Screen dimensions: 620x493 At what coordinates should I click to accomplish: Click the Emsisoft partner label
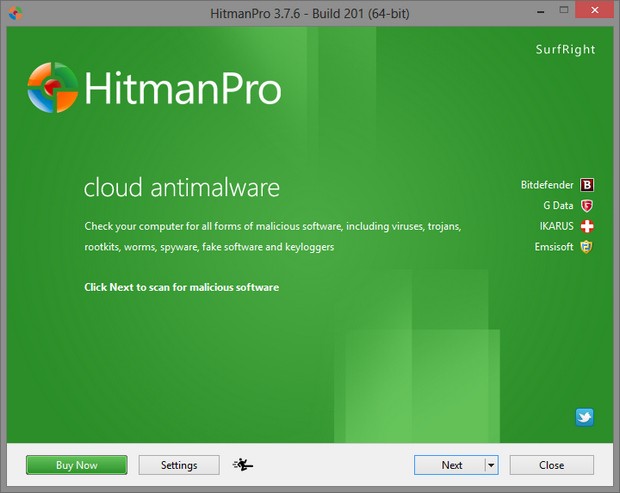(554, 247)
